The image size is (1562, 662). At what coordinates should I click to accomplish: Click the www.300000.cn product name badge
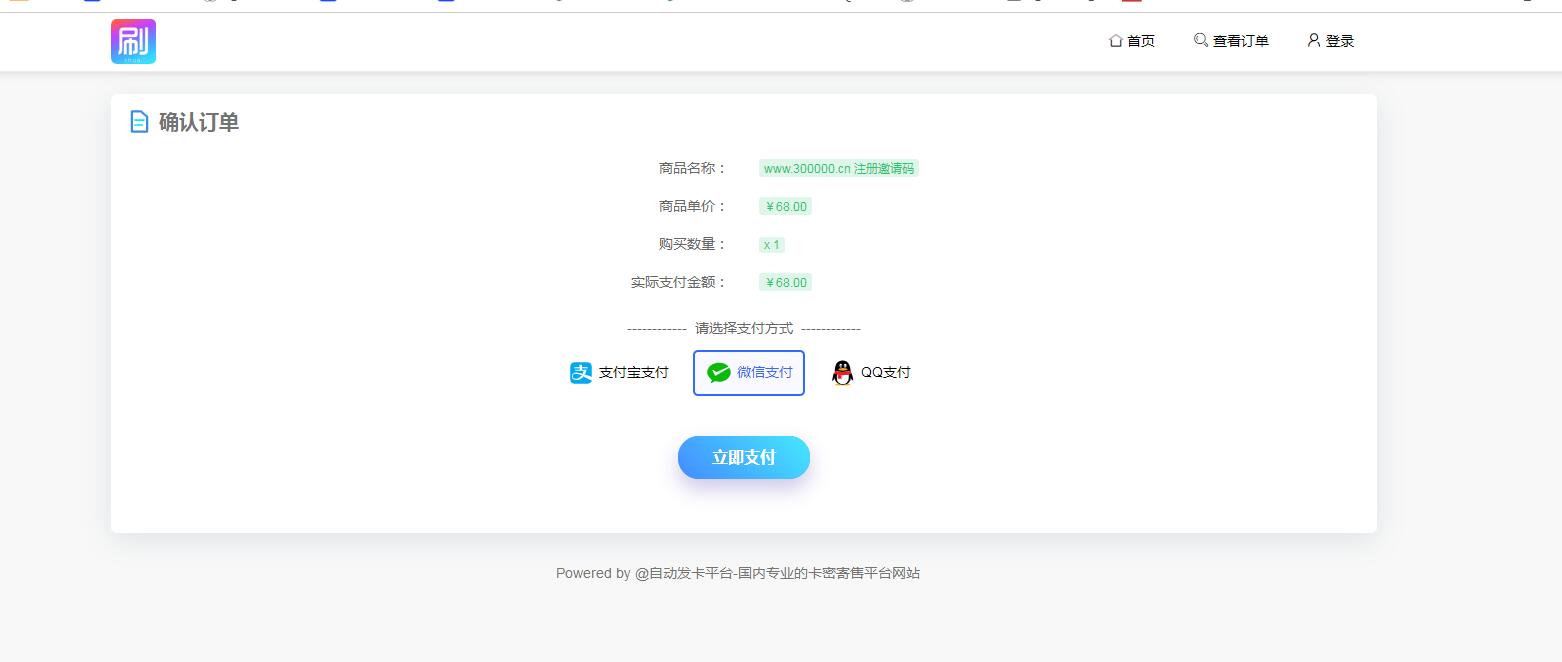point(838,168)
